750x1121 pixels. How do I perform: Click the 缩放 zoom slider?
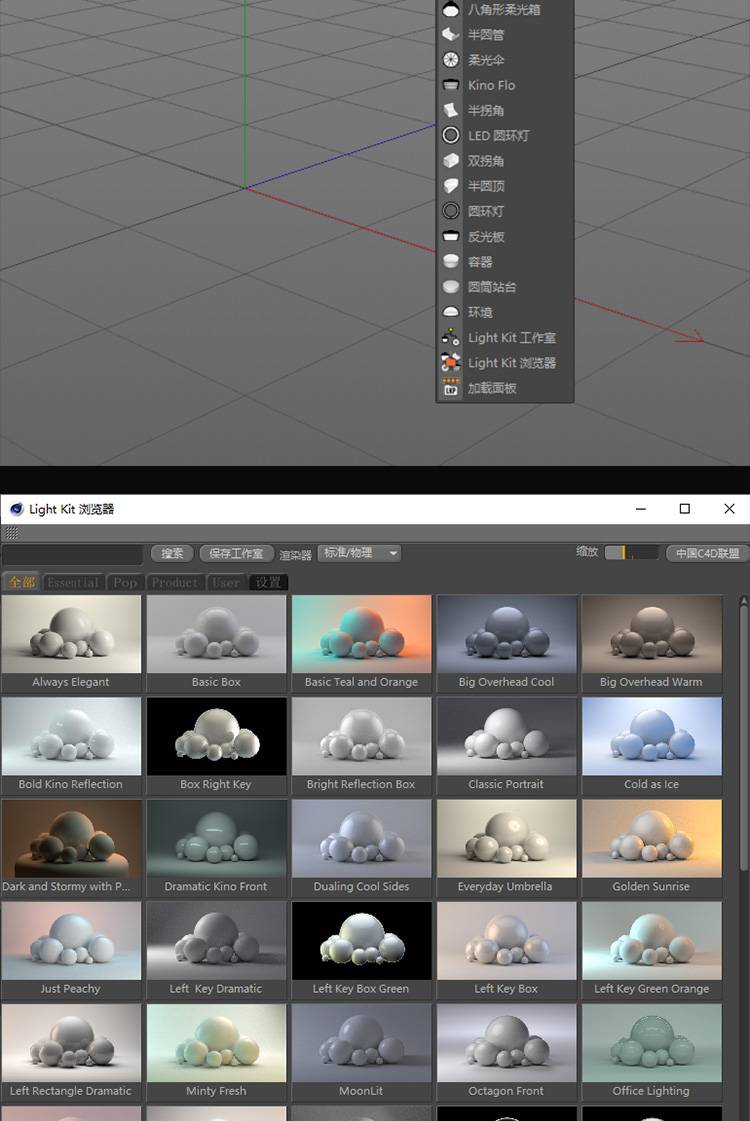[x=631, y=553]
